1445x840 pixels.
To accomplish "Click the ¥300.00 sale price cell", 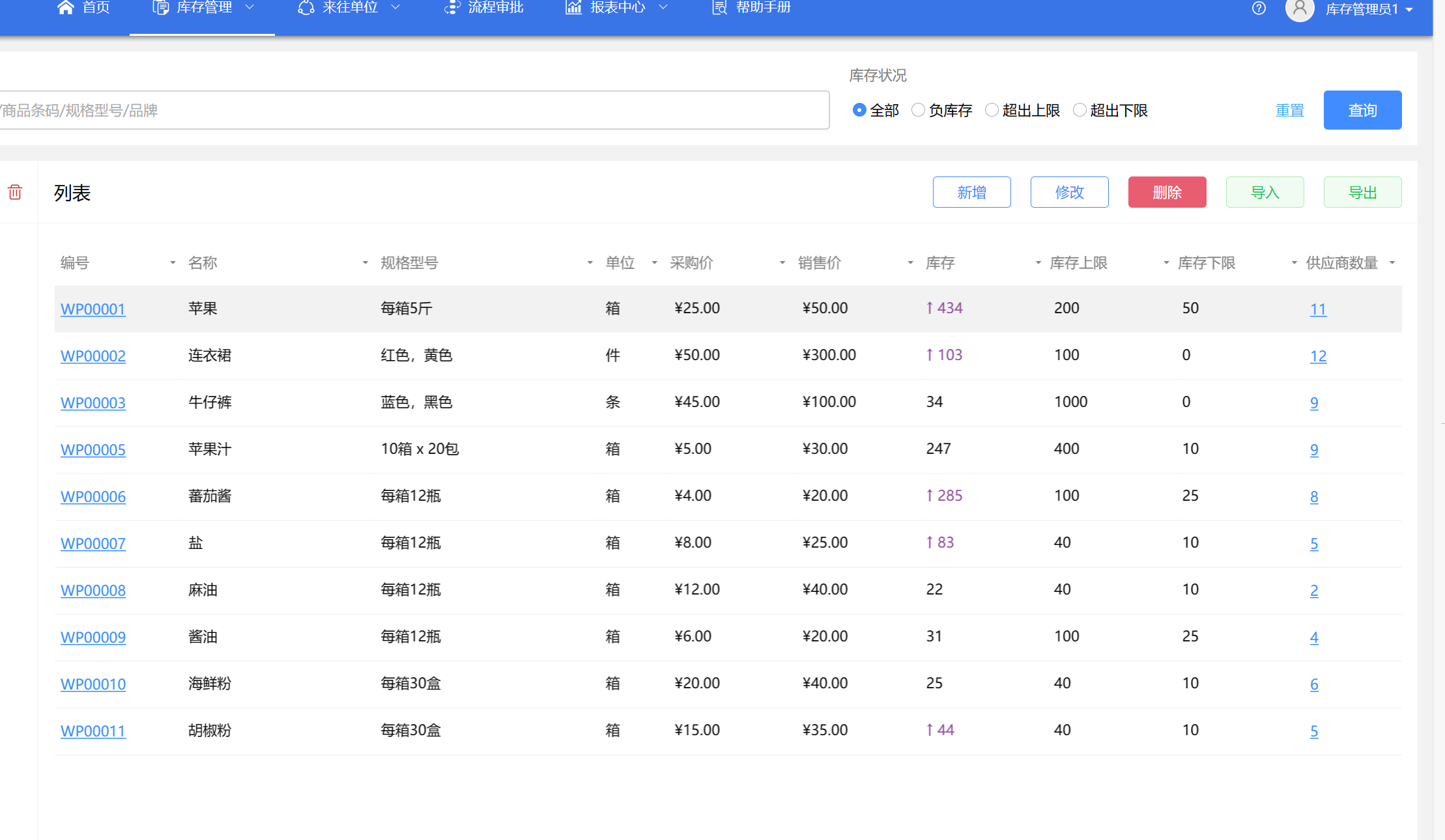I will coord(829,355).
